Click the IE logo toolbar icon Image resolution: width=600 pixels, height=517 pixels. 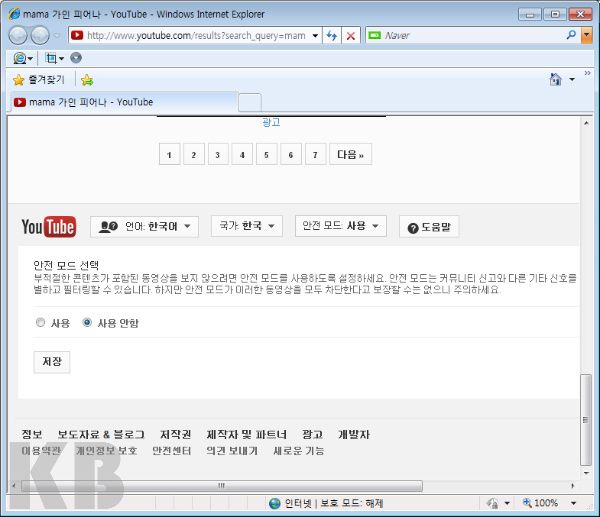click(x=20, y=58)
